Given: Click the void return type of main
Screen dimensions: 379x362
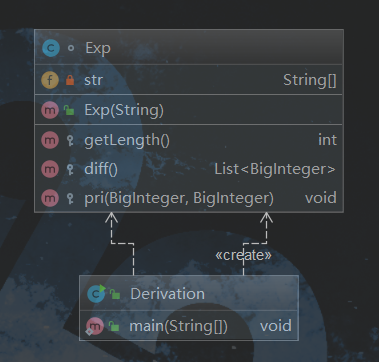Looking at the screenshot, I should (x=276, y=326).
